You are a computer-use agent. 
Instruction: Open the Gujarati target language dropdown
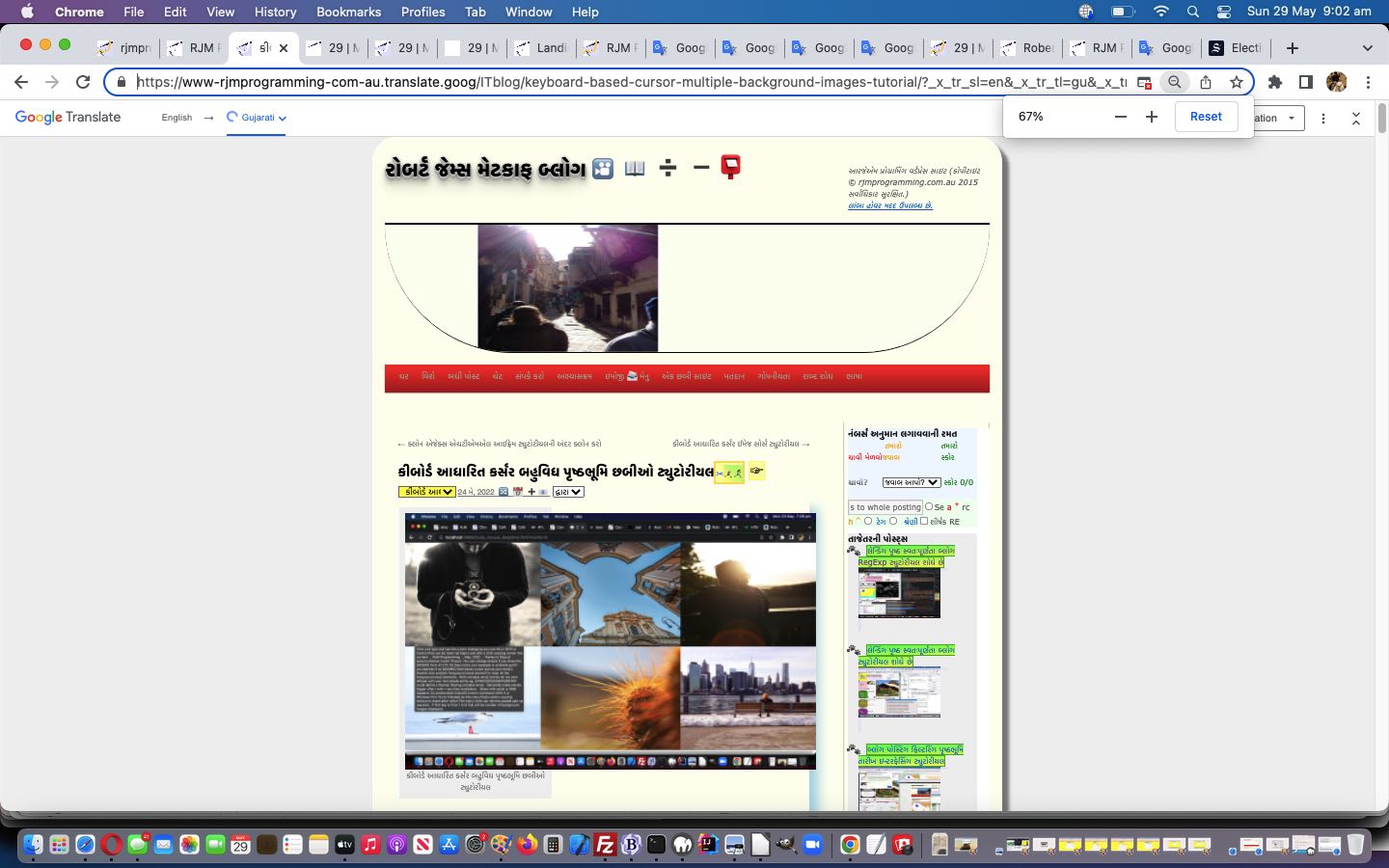point(257,118)
